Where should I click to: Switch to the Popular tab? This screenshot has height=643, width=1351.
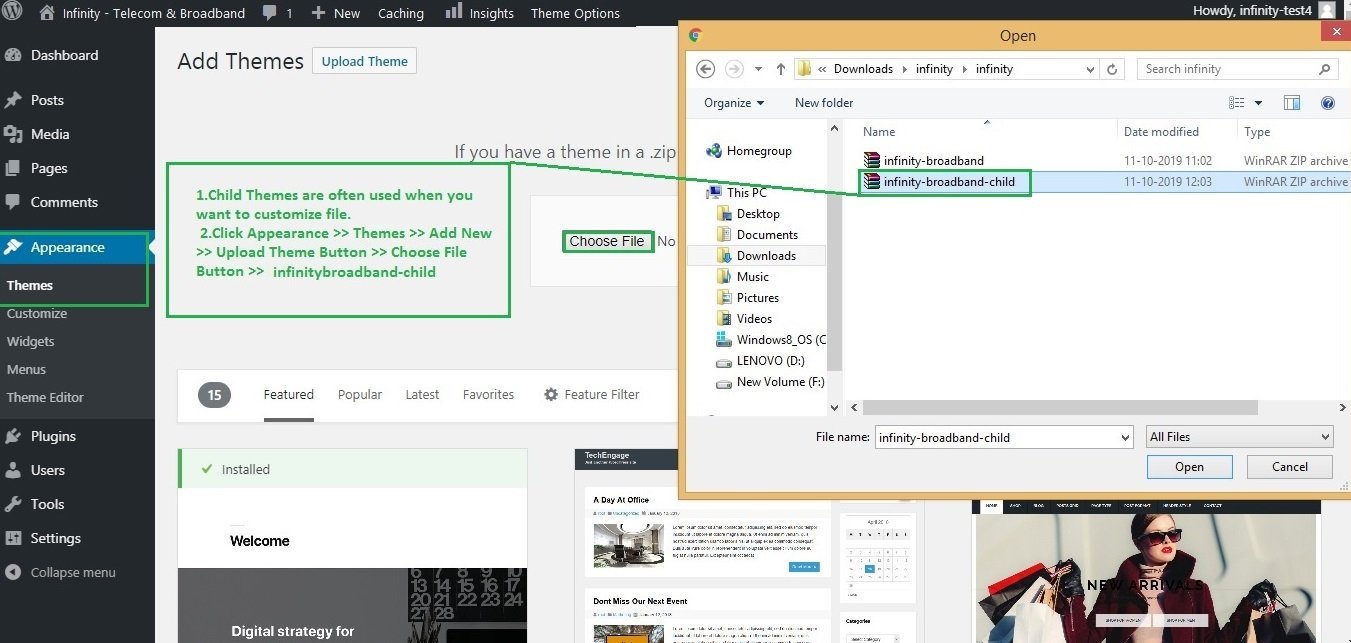[x=360, y=394]
